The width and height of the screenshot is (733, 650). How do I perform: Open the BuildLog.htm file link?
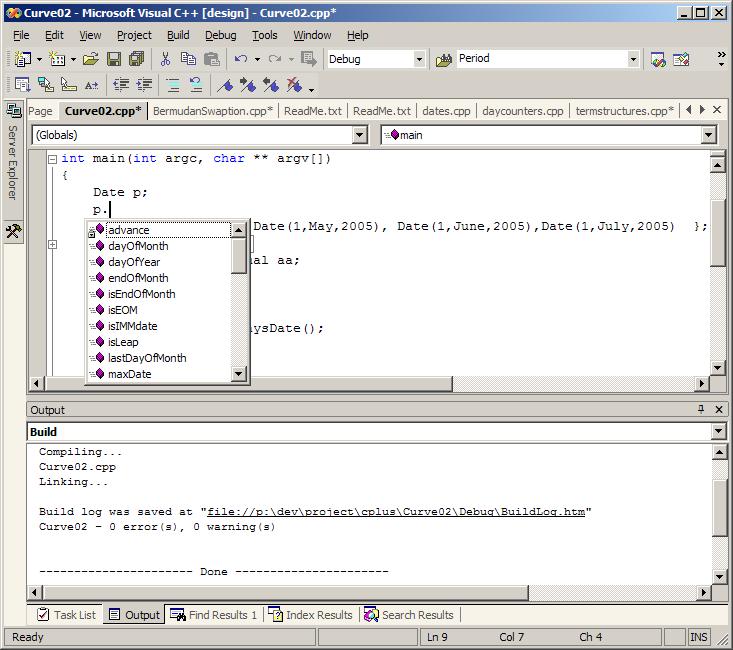[x=396, y=511]
